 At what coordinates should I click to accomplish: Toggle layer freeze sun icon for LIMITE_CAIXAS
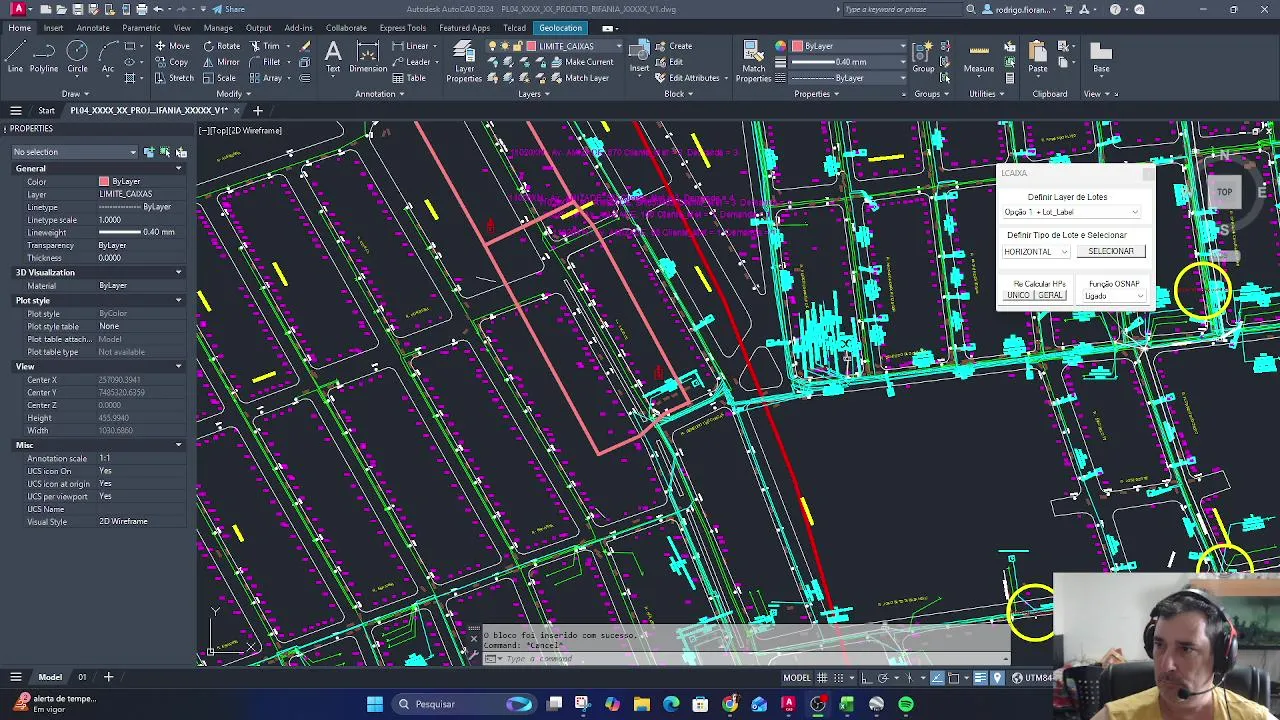505,46
